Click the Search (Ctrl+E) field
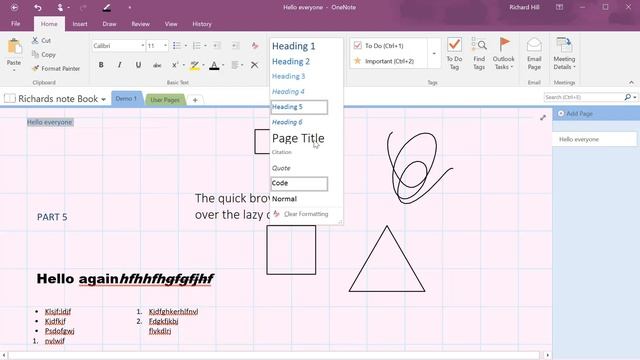 [x=584, y=97]
